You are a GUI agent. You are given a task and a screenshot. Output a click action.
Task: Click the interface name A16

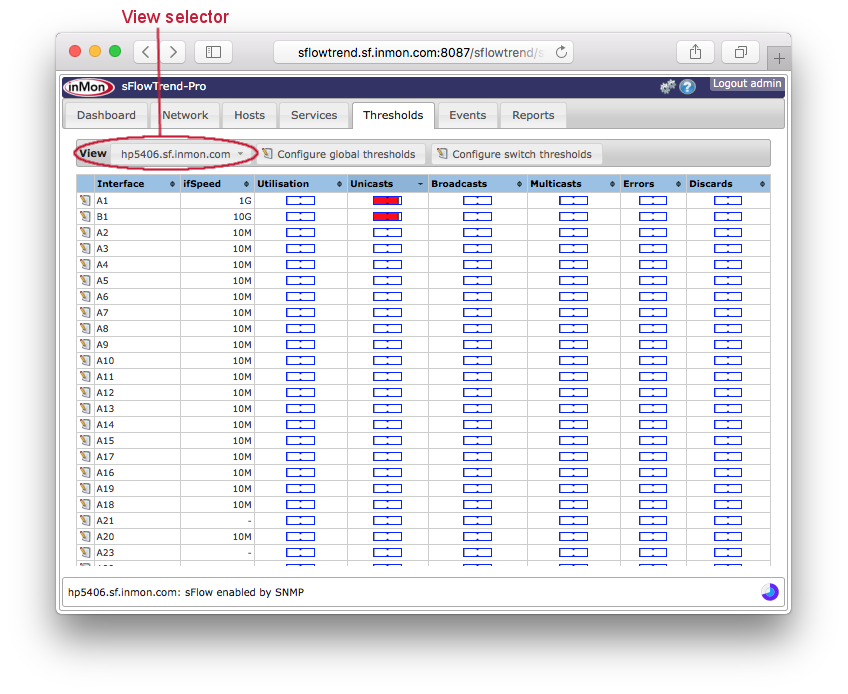pyautogui.click(x=105, y=473)
